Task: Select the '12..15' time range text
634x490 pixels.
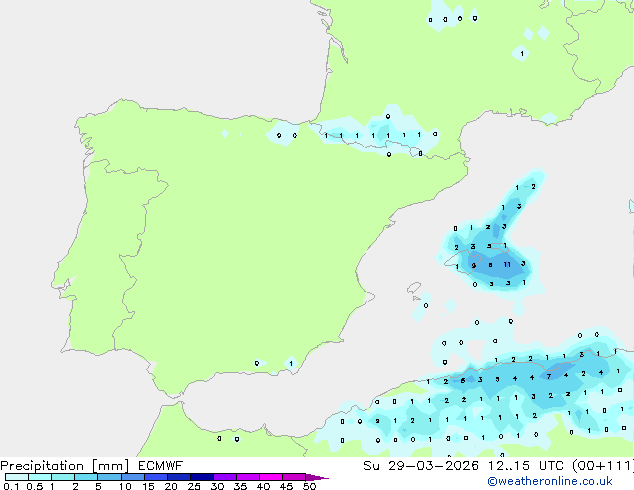Action: pos(509,466)
